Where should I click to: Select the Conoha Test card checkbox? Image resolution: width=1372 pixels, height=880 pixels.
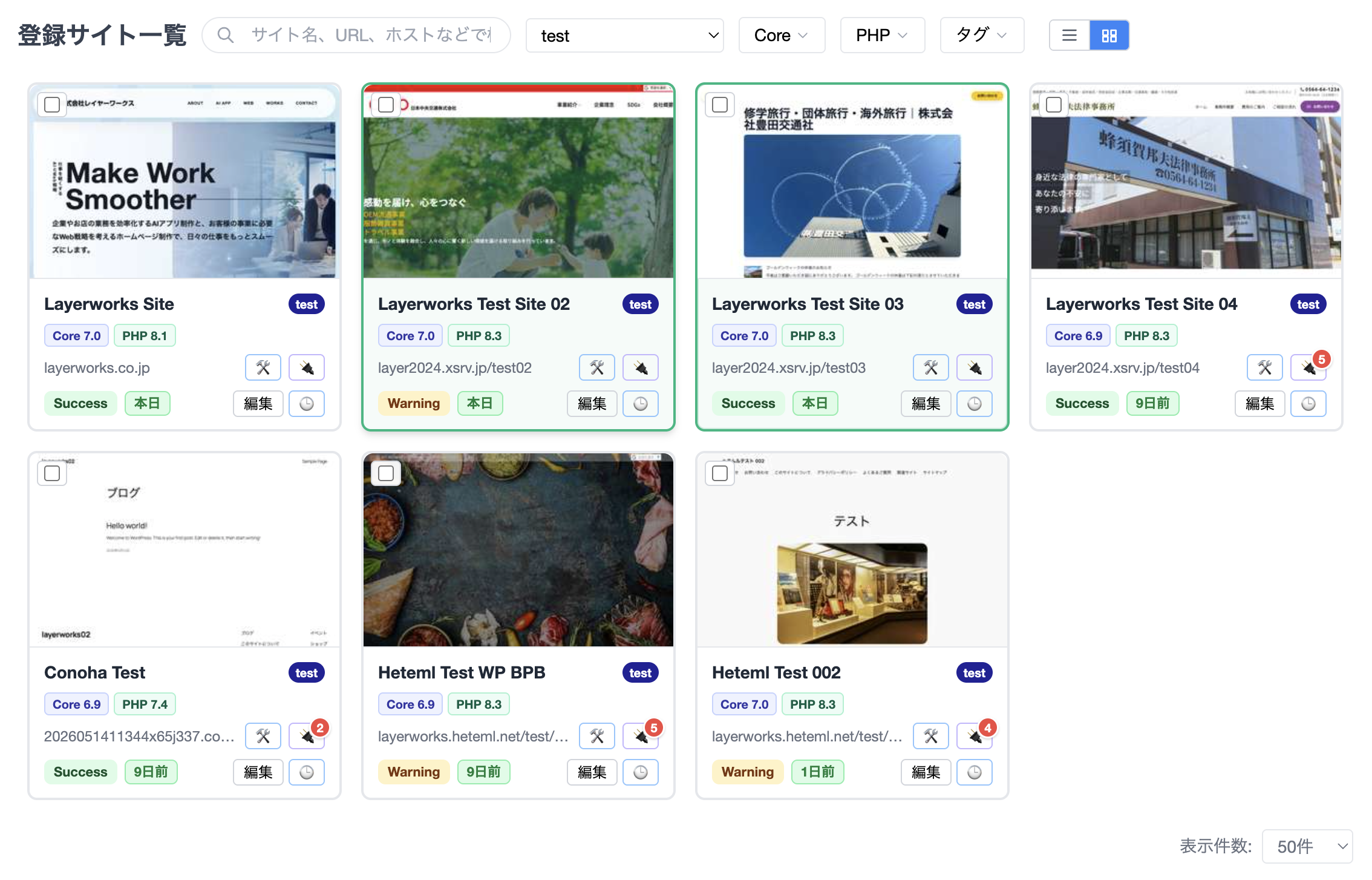(52, 473)
